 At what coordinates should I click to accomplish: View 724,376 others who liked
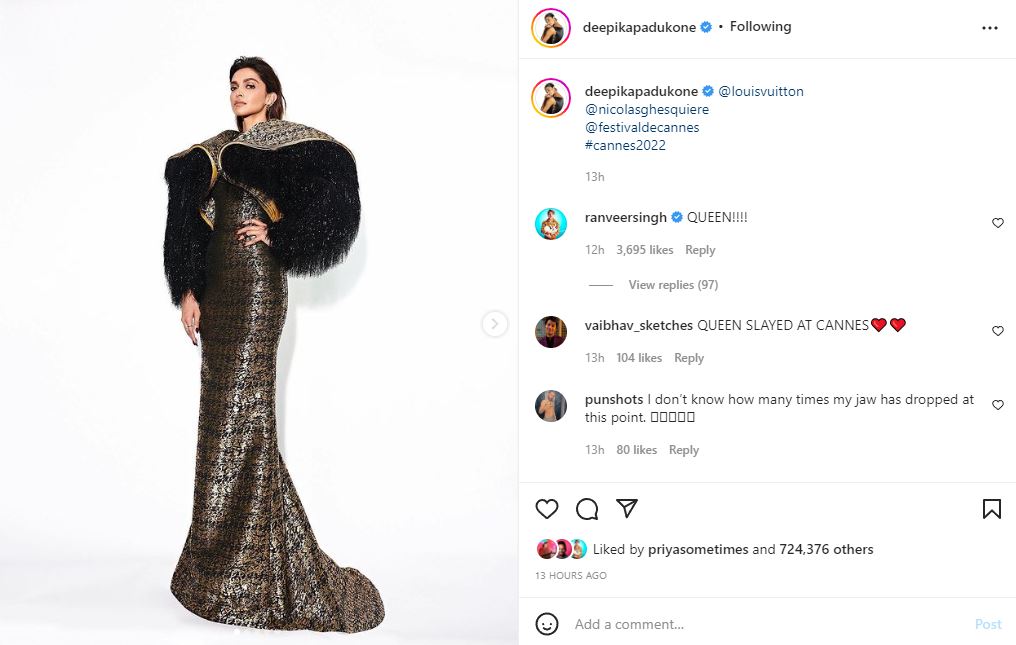pos(826,550)
